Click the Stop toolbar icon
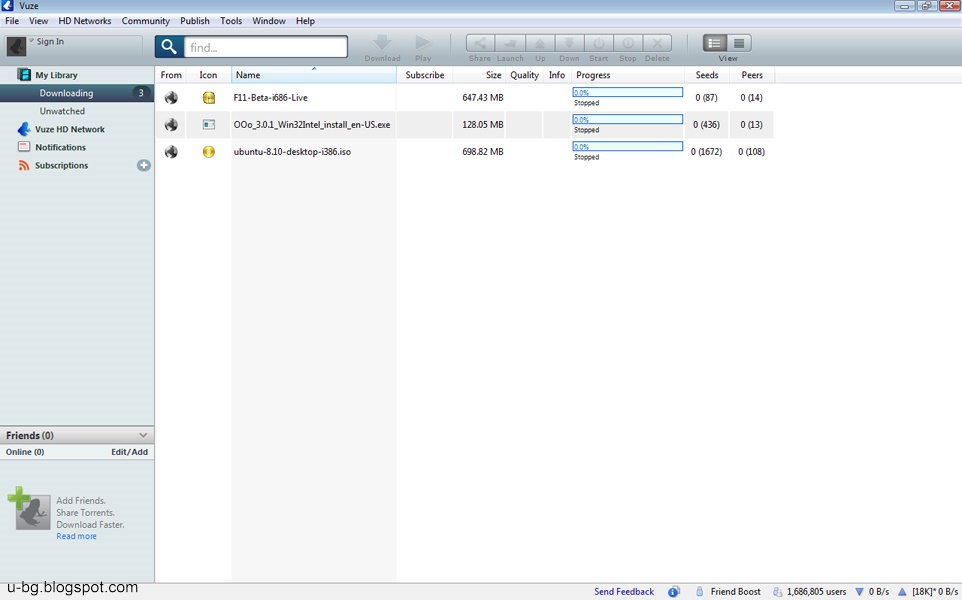Viewport: 962px width, 600px height. point(628,43)
